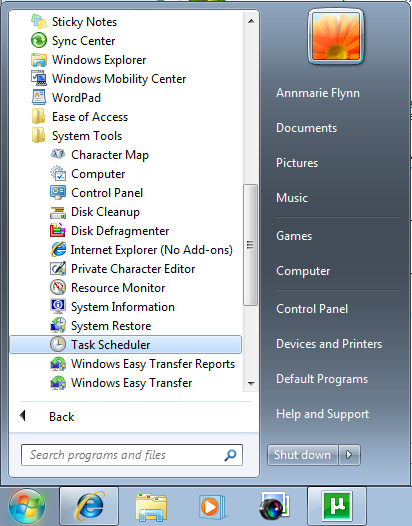The image size is (412, 526).
Task: Open the camera lens taskbar app
Action: pyautogui.click(x=274, y=506)
